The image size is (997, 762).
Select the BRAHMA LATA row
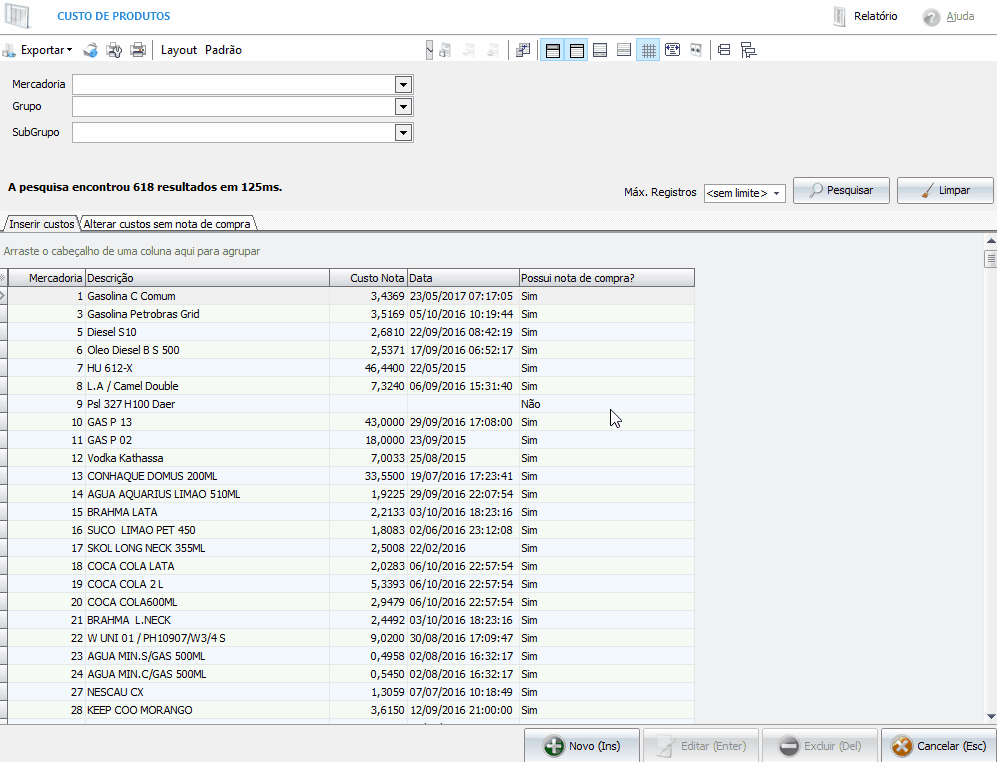[351, 512]
